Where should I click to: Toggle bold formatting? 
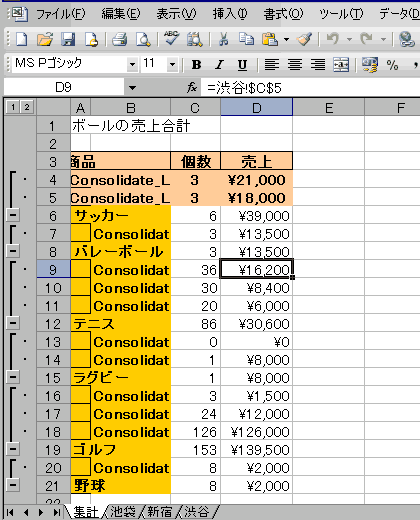(196, 64)
